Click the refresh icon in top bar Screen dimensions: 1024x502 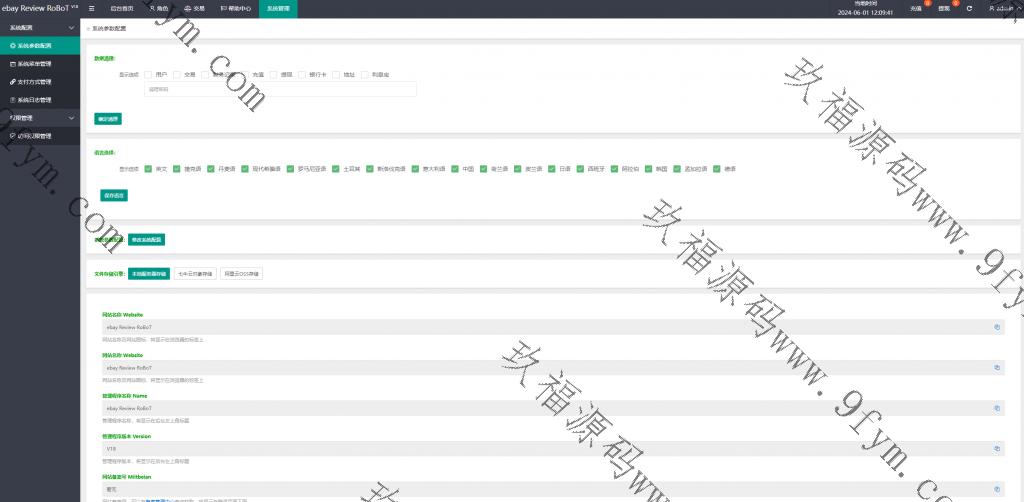pos(969,9)
